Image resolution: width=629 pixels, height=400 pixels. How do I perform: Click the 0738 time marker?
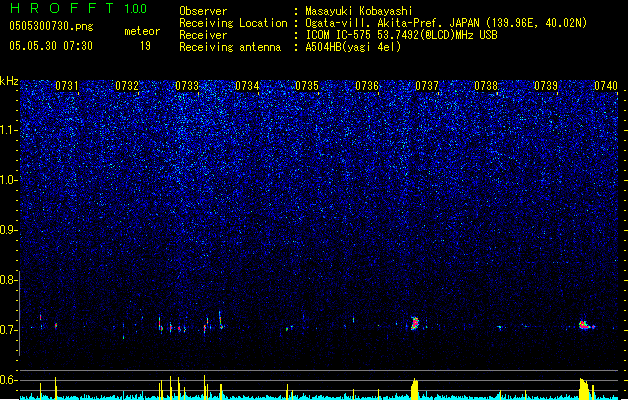486,86
